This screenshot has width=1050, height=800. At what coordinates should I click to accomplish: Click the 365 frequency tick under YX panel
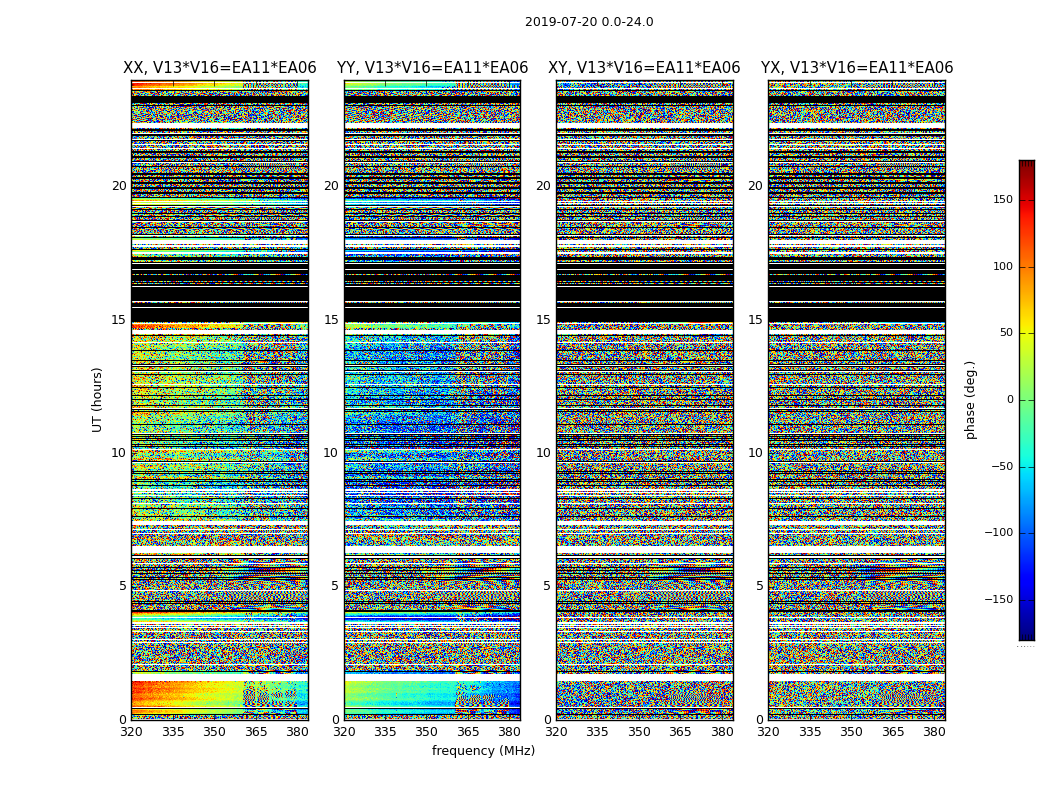(893, 732)
